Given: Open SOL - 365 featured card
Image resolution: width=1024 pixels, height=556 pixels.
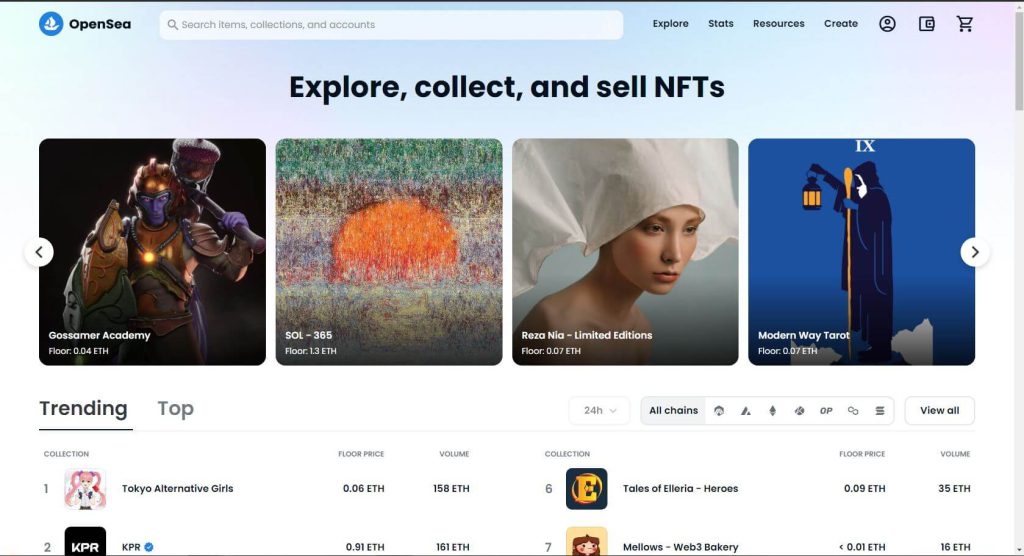Looking at the screenshot, I should coord(389,252).
